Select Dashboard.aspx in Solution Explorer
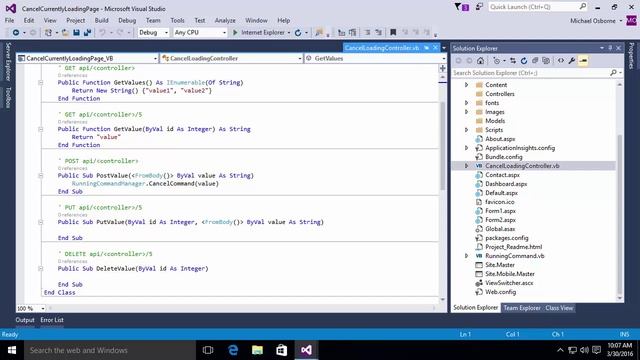Viewport: 640px width, 360px height. tap(506, 184)
